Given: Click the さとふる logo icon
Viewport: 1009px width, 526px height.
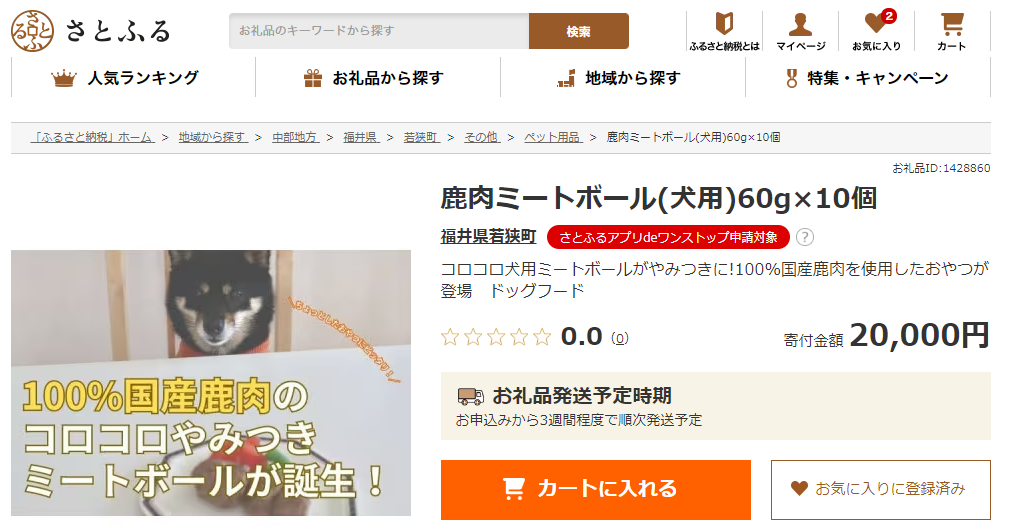Looking at the screenshot, I should [x=33, y=31].
